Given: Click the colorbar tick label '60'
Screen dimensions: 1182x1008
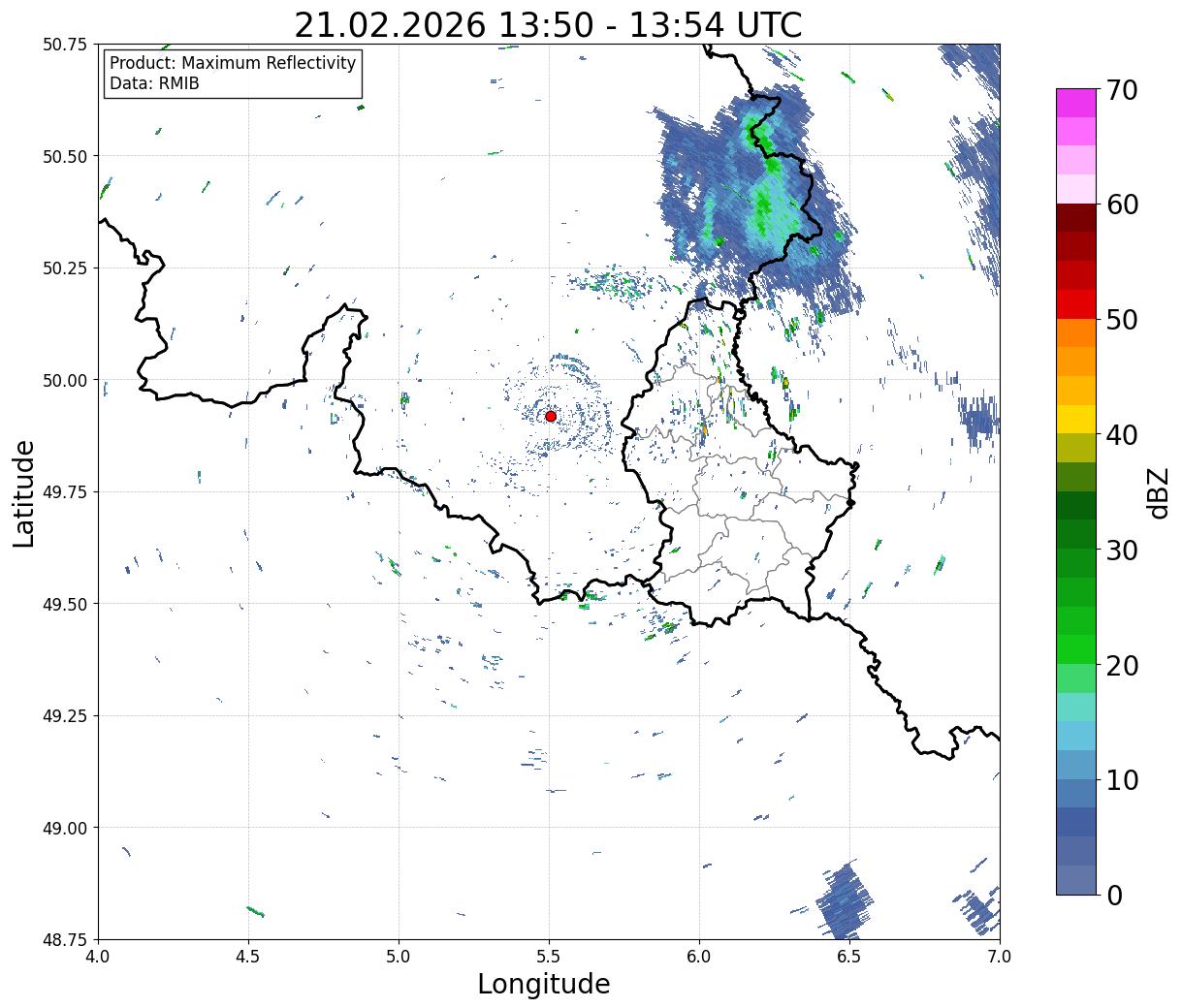Looking at the screenshot, I should (x=1121, y=205).
